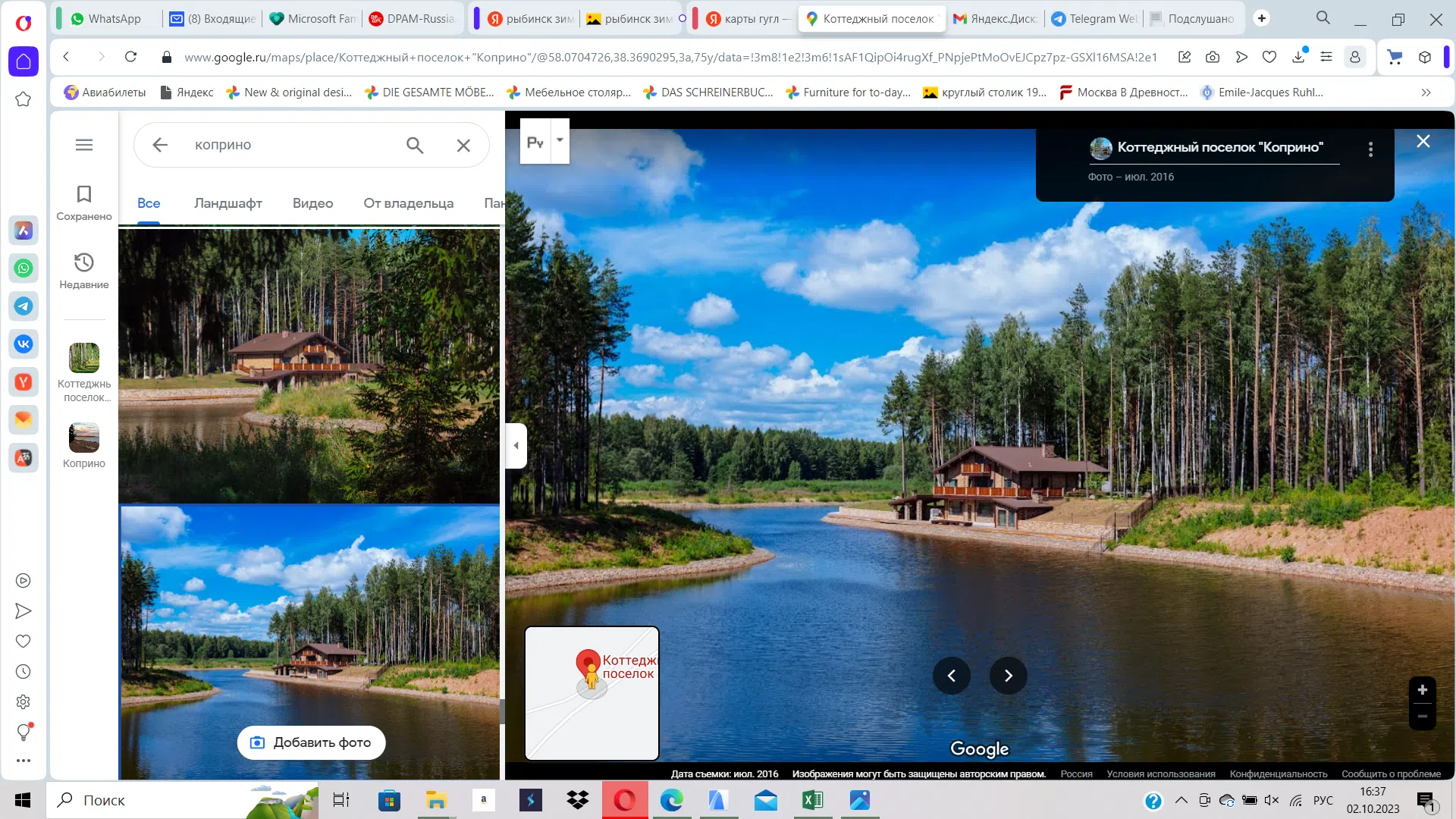Open Recents history in sidebar
Screen dimensions: 1456x819
point(84,271)
